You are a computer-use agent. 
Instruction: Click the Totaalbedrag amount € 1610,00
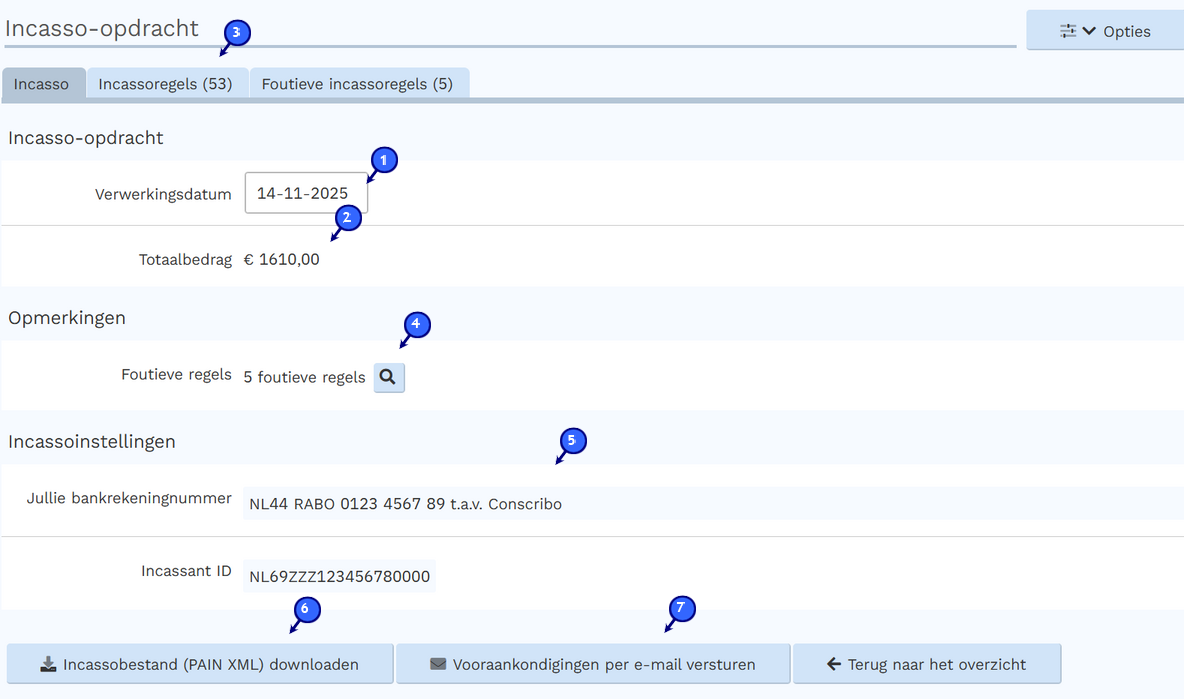[x=281, y=258]
